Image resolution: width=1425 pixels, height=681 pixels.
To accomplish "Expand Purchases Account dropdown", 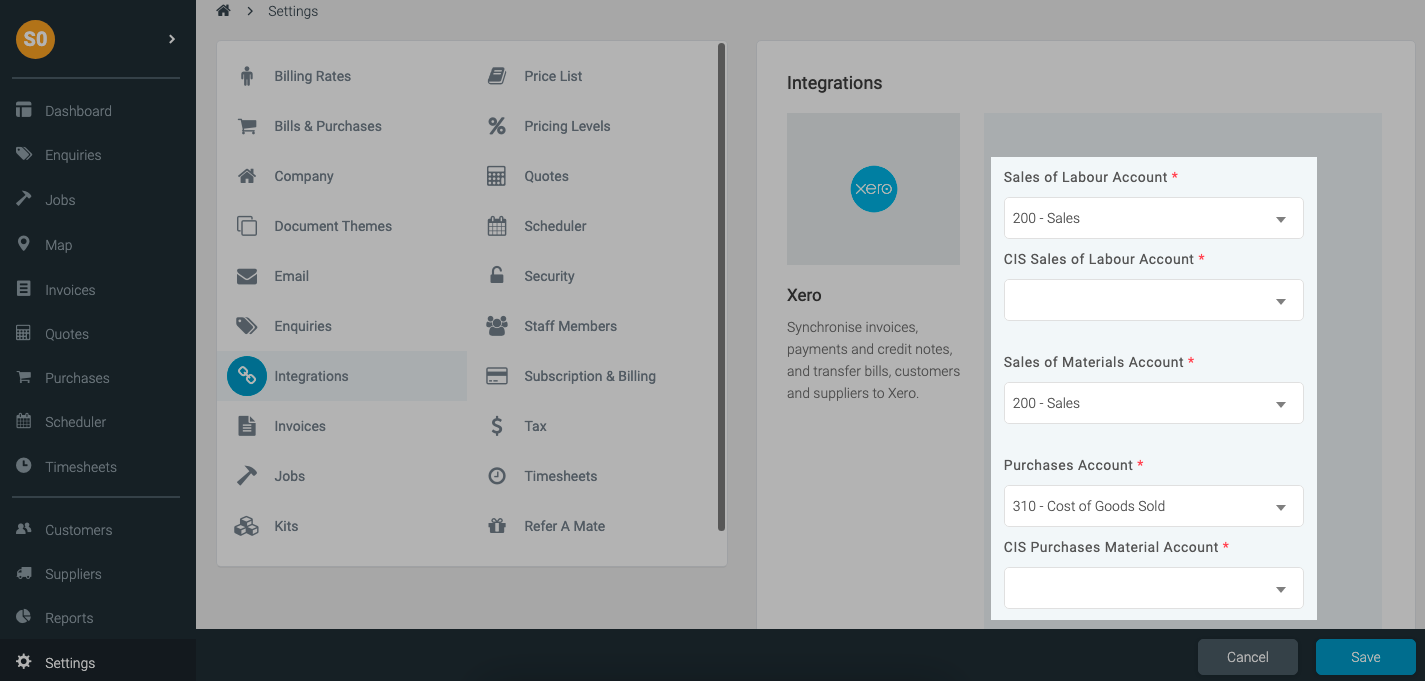I will (1153, 506).
